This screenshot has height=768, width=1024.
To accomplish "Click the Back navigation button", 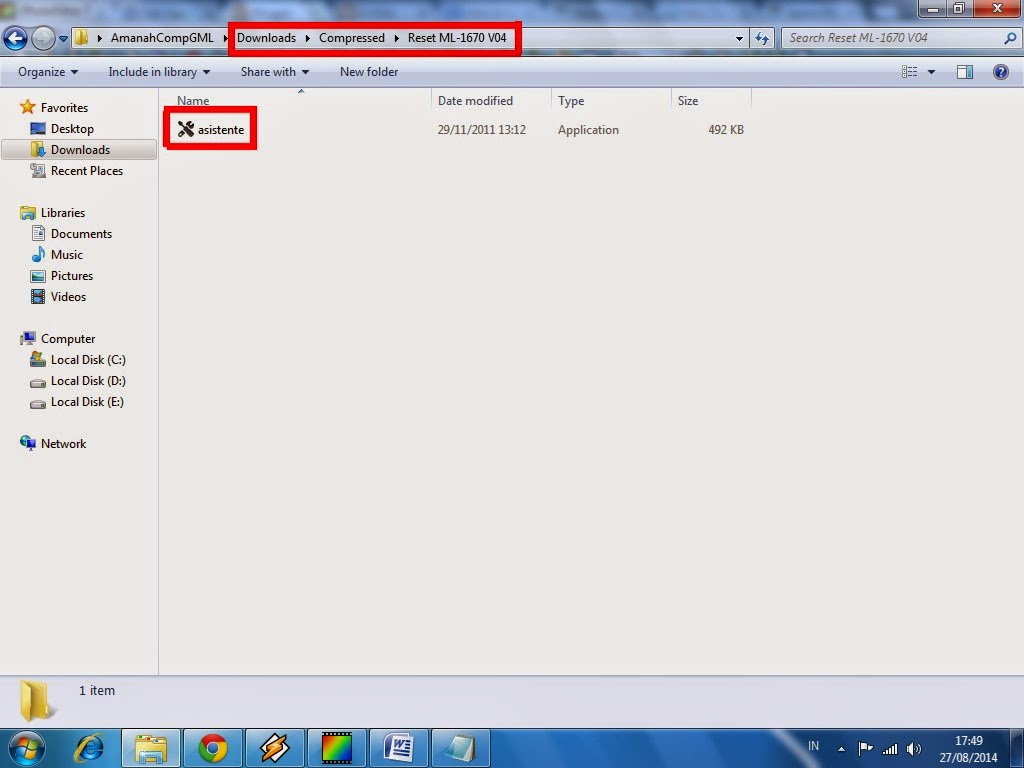I will [x=15, y=38].
